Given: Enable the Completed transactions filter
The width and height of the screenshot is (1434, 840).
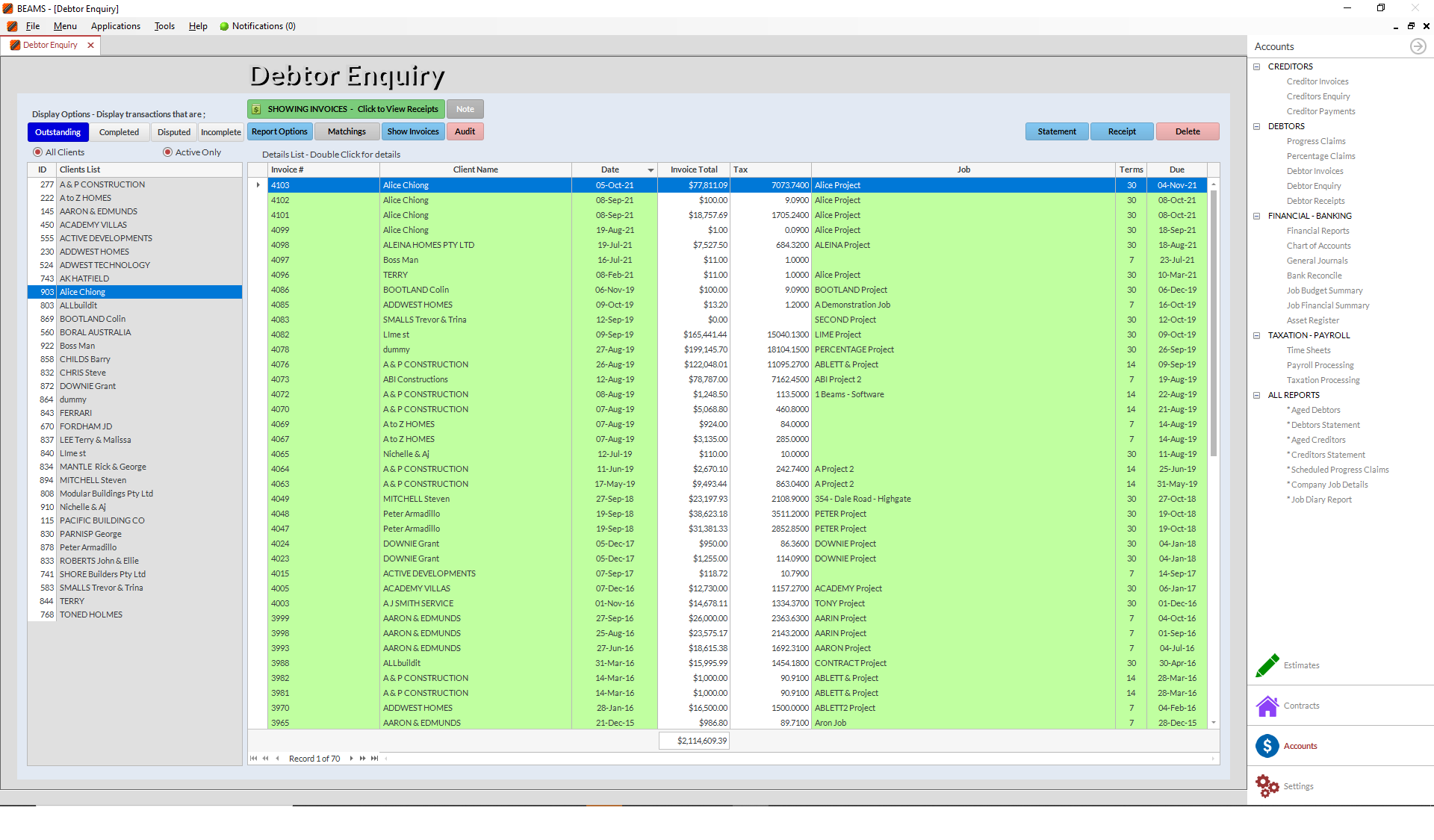Looking at the screenshot, I should point(119,131).
